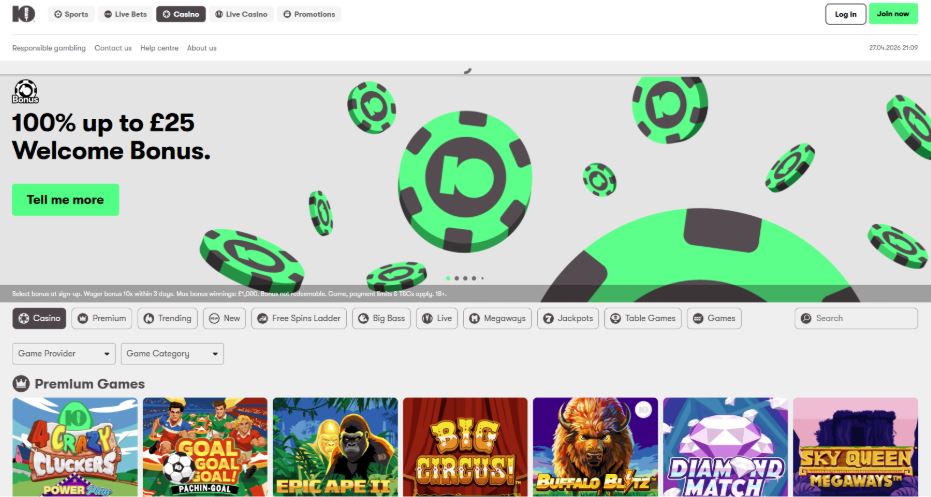Open the About us link
Viewport: 931px width, 497px height.
202,48
